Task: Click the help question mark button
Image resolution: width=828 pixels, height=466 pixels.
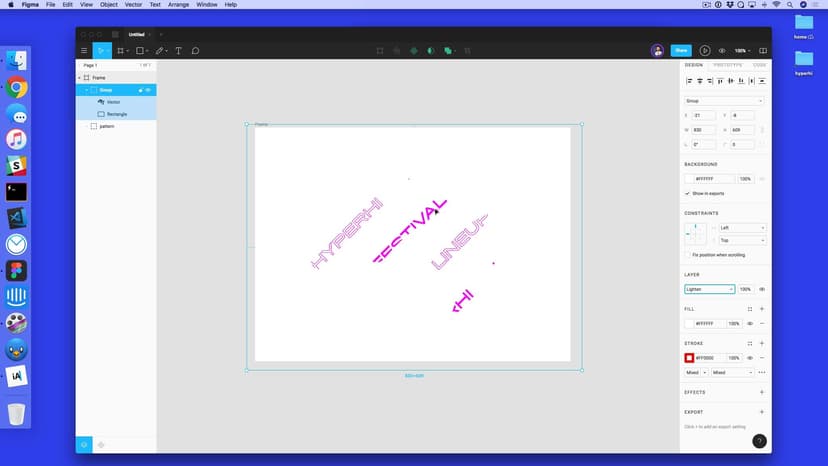Action: pyautogui.click(x=759, y=440)
